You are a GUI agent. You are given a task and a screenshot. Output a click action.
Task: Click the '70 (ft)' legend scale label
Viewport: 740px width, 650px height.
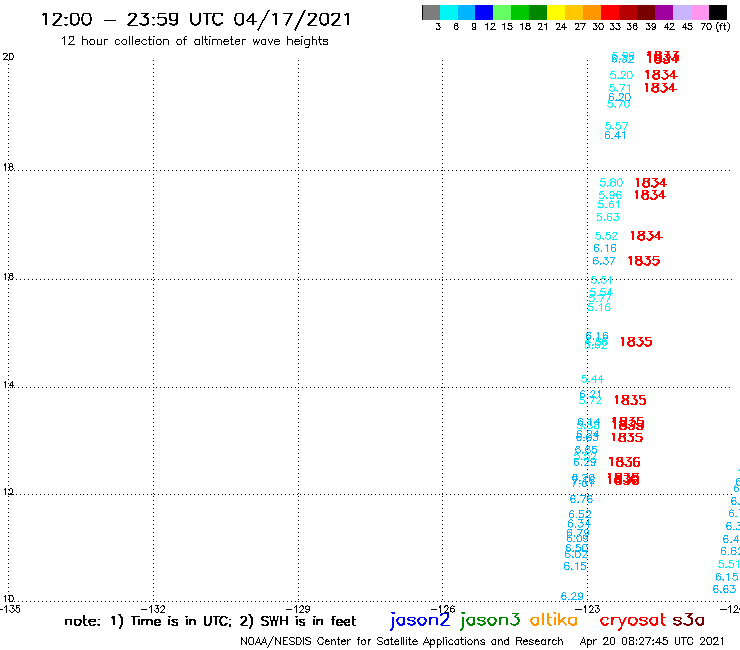pyautogui.click(x=715, y=26)
